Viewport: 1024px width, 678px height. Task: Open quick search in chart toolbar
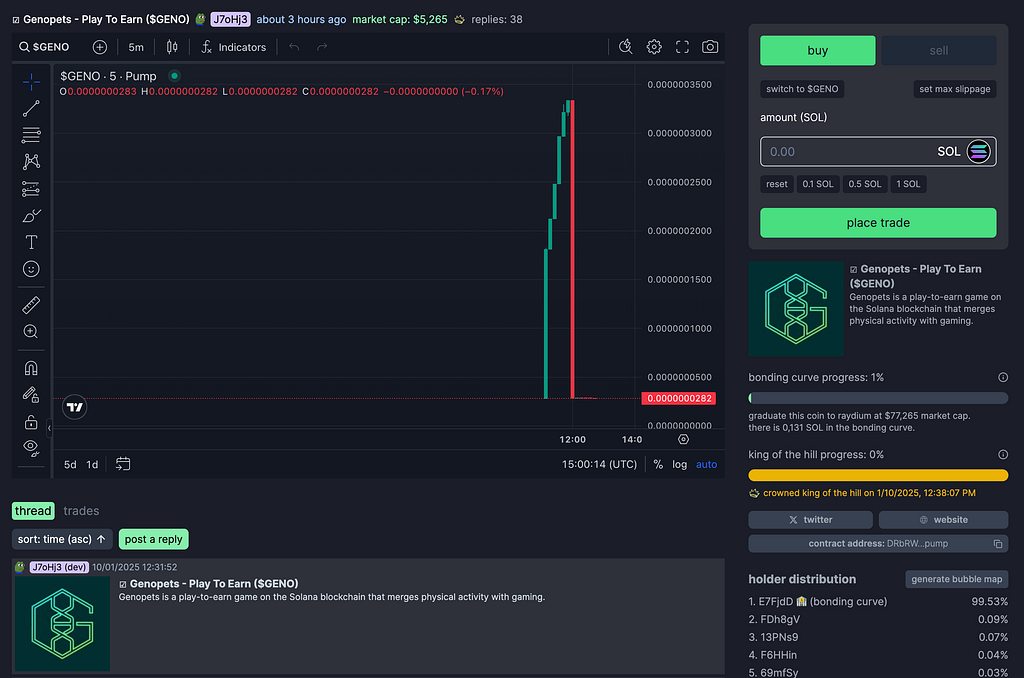coord(626,47)
